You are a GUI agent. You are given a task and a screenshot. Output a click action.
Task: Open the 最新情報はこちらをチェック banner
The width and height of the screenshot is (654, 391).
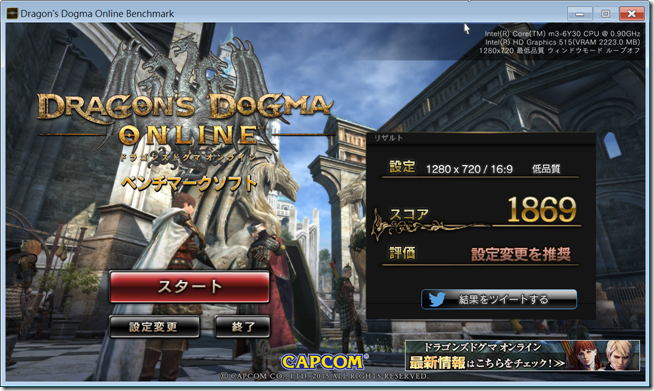[x=522, y=356]
